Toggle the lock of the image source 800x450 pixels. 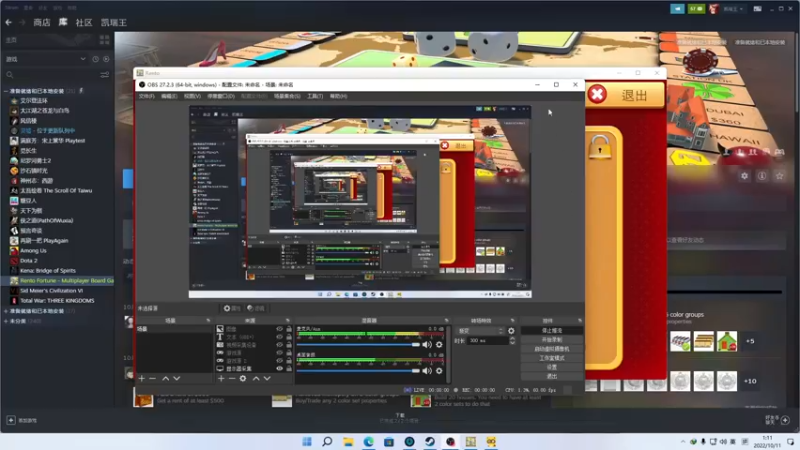pos(289,329)
